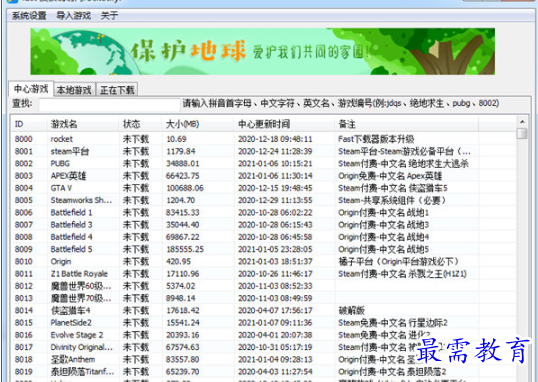
Task: Click size value 185555.25
Action: tap(185, 249)
